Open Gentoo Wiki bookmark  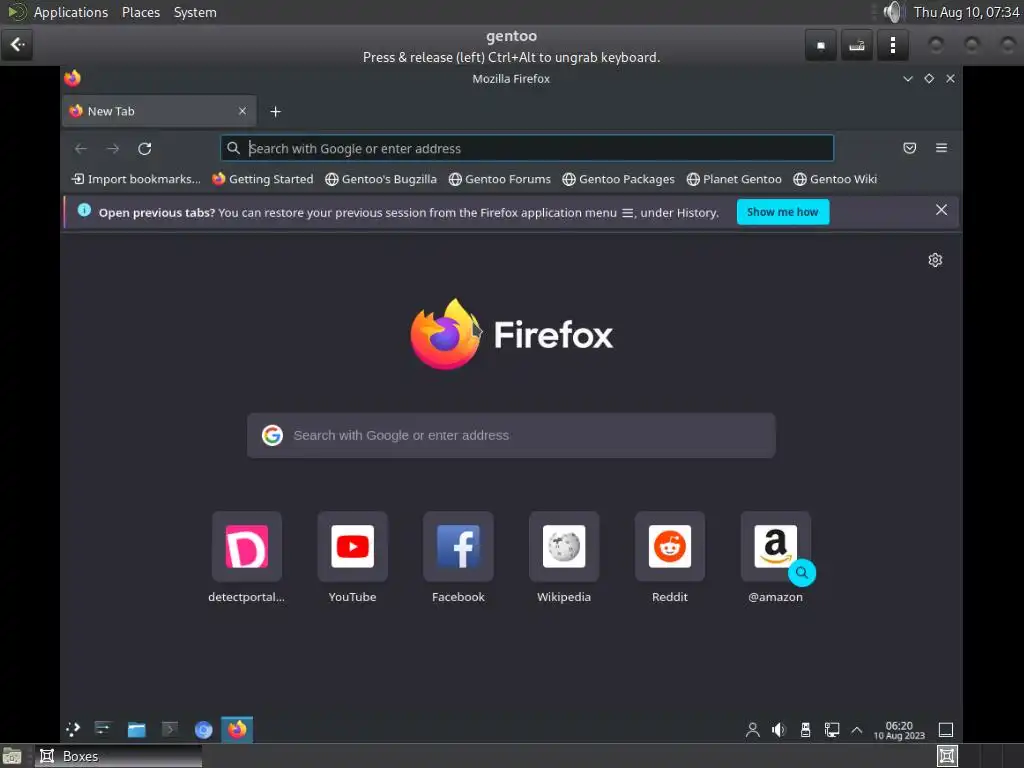click(x=836, y=179)
